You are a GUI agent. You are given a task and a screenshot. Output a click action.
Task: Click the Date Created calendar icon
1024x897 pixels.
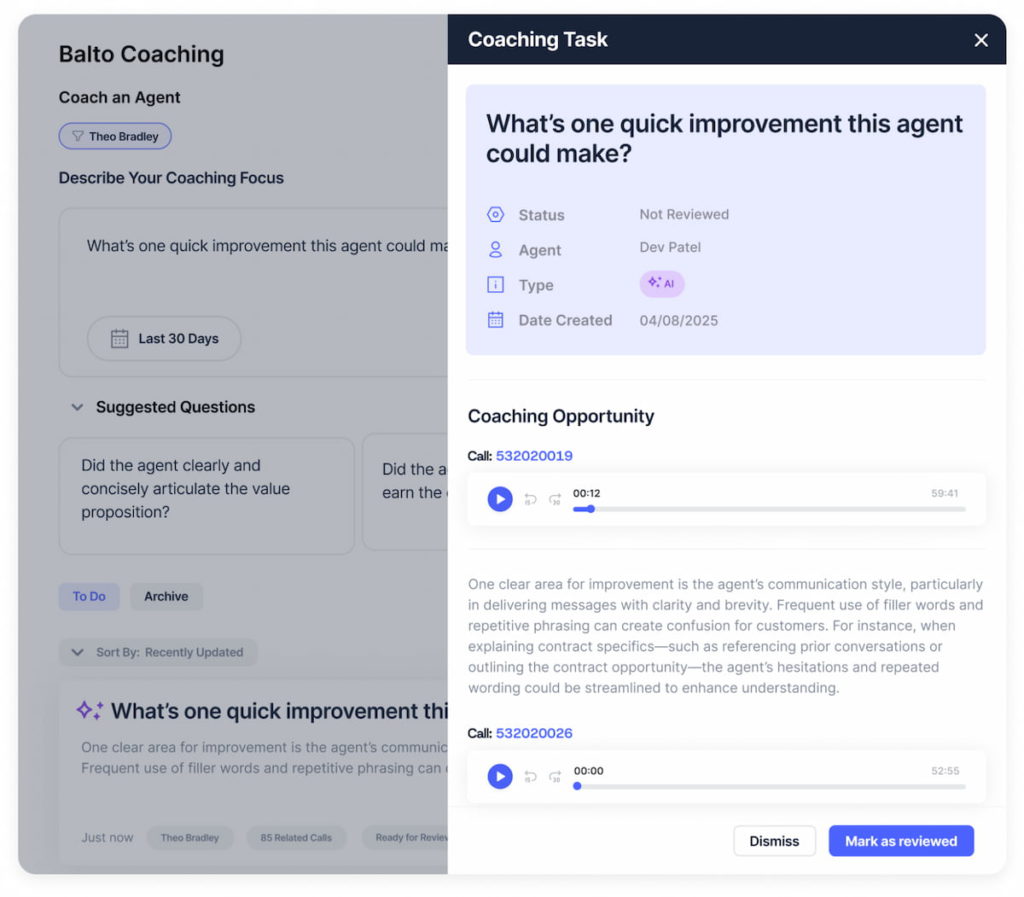pyautogui.click(x=496, y=320)
